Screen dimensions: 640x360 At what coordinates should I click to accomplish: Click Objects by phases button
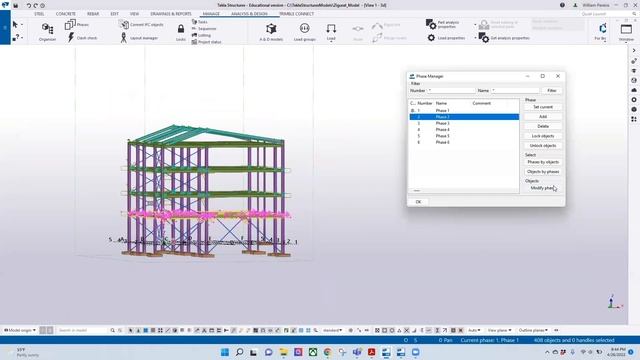click(543, 172)
